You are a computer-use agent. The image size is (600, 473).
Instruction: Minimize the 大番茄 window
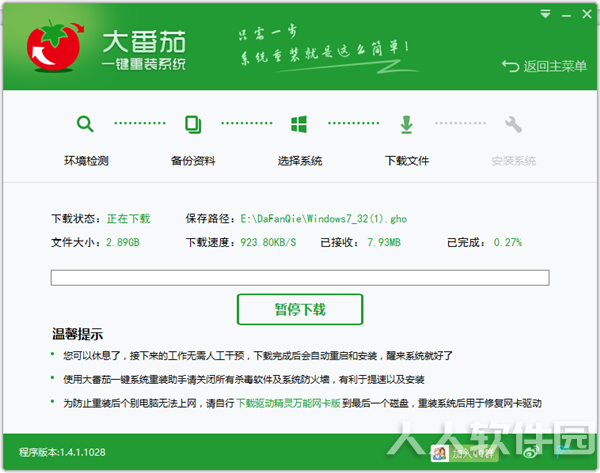point(567,15)
